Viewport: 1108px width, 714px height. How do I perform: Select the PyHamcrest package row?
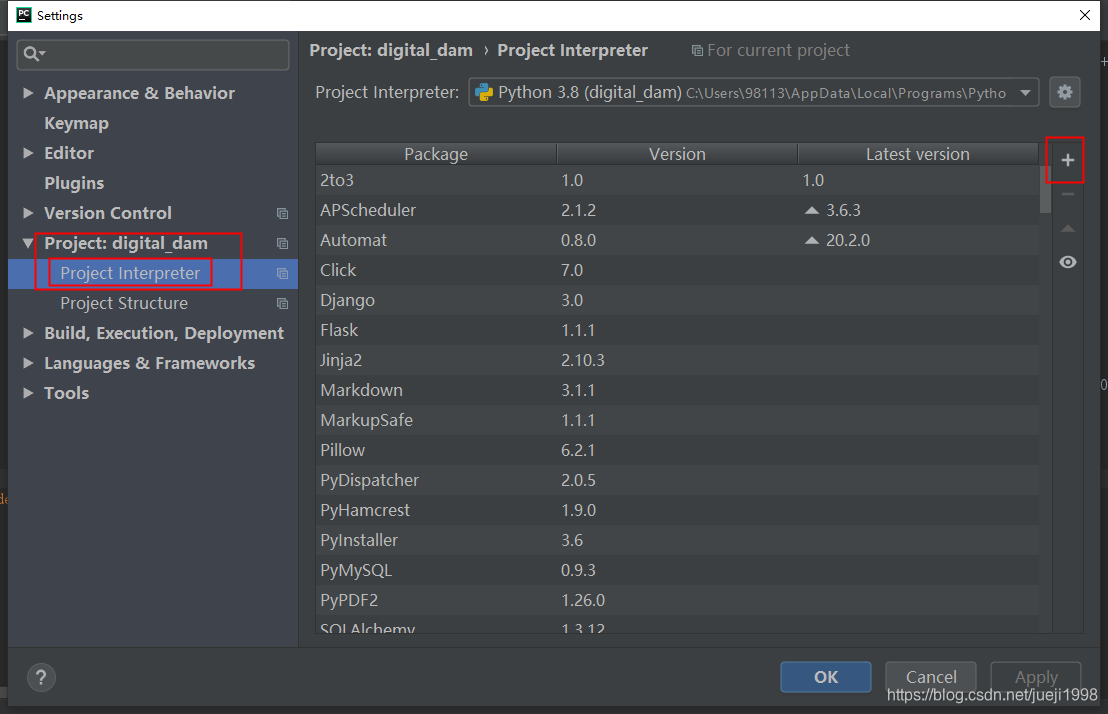pyautogui.click(x=677, y=510)
